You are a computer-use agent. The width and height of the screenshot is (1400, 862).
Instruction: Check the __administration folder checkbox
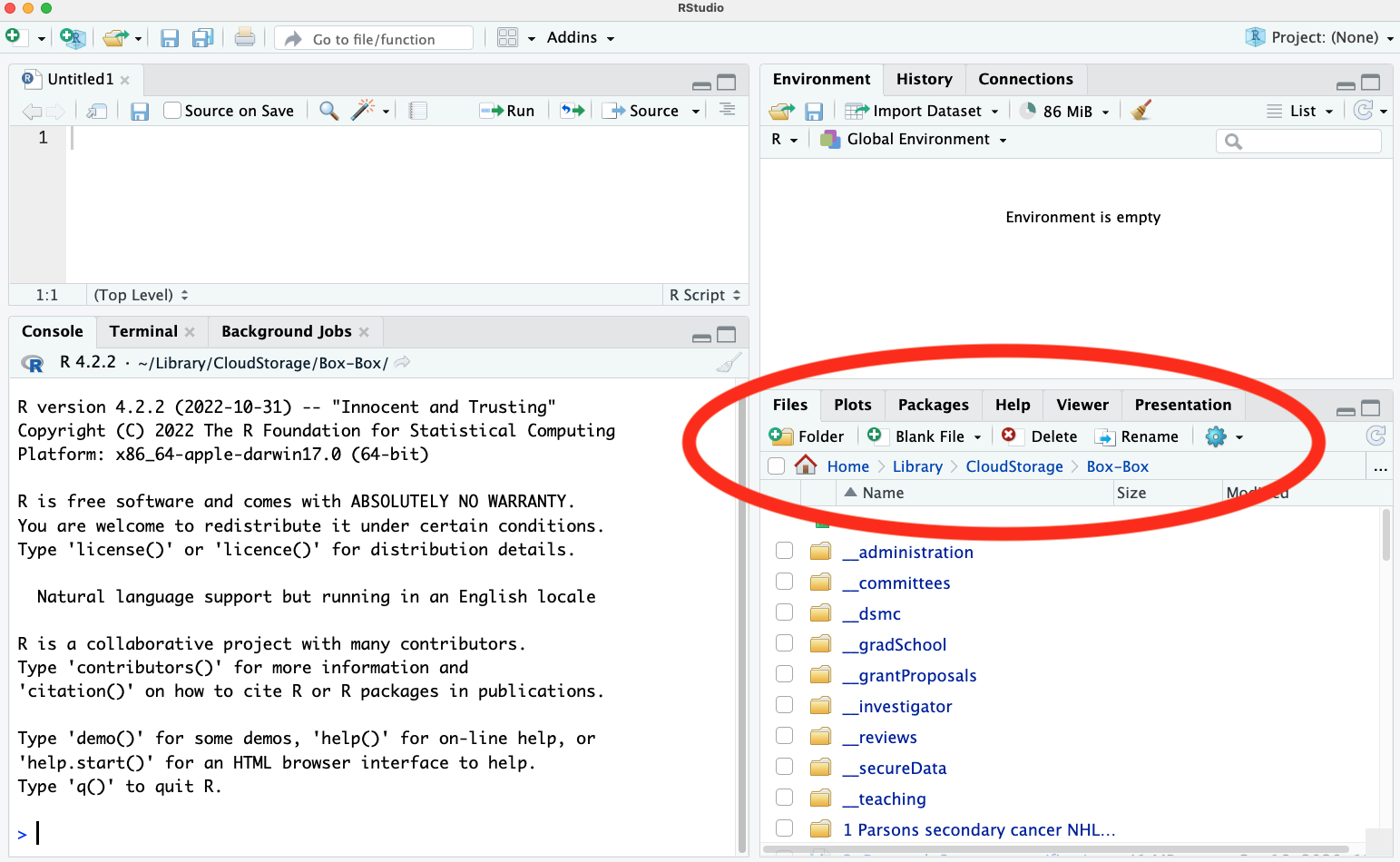coord(785,551)
